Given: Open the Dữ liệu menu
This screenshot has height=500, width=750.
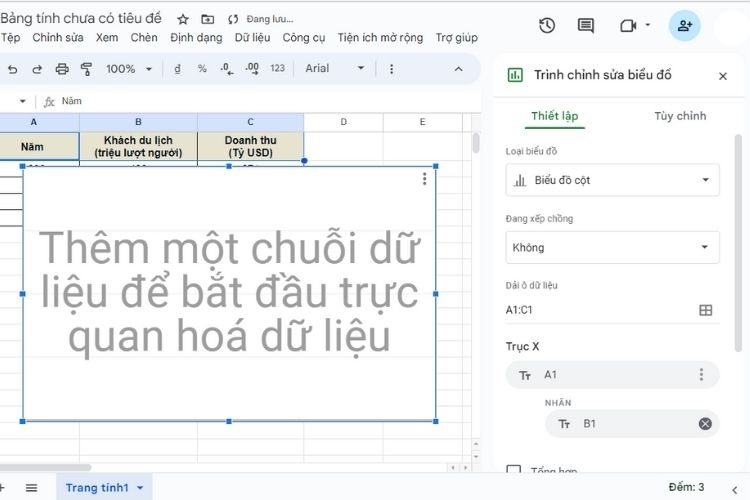Looking at the screenshot, I should (x=252, y=37).
